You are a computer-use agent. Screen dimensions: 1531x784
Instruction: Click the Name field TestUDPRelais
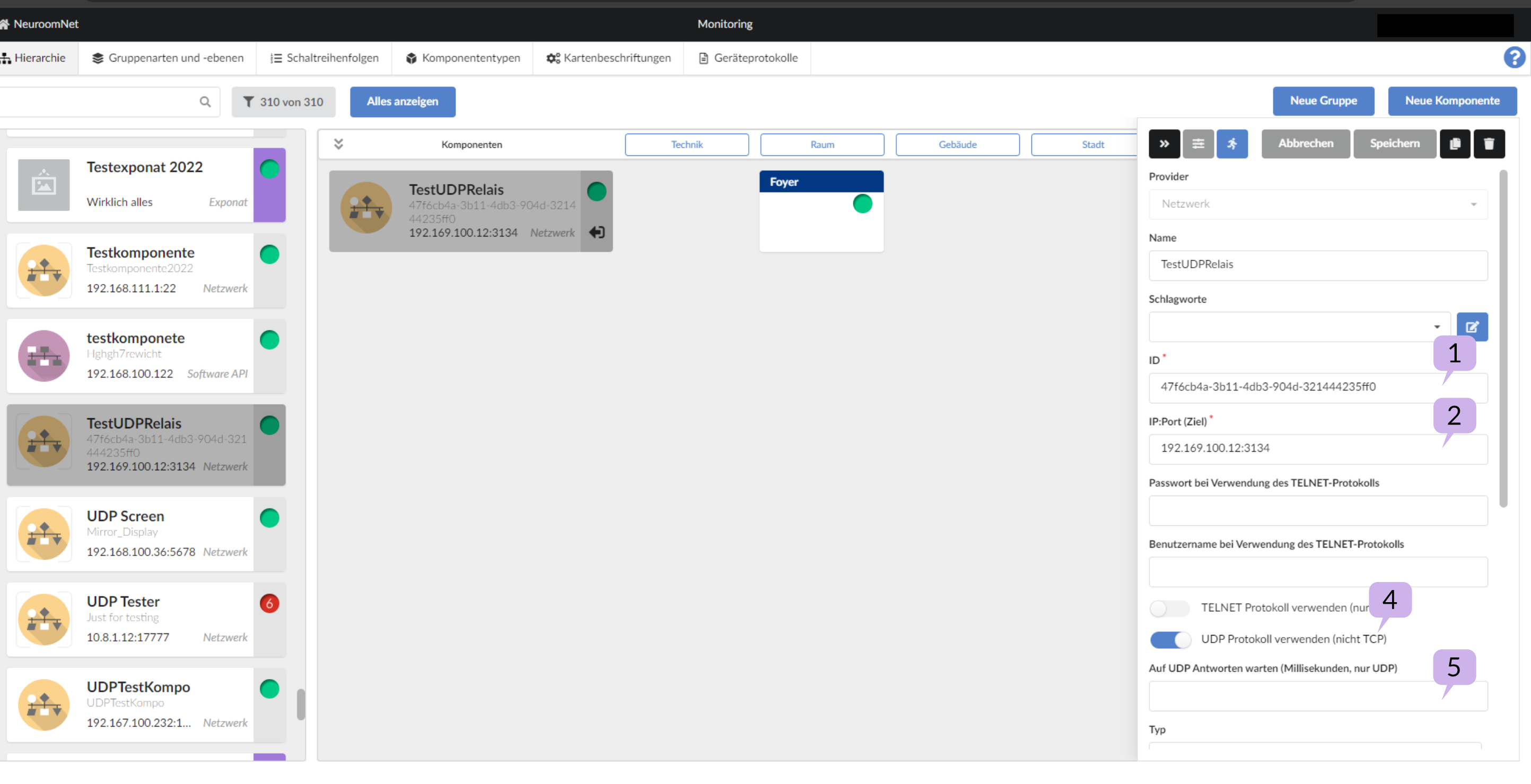(1318, 265)
